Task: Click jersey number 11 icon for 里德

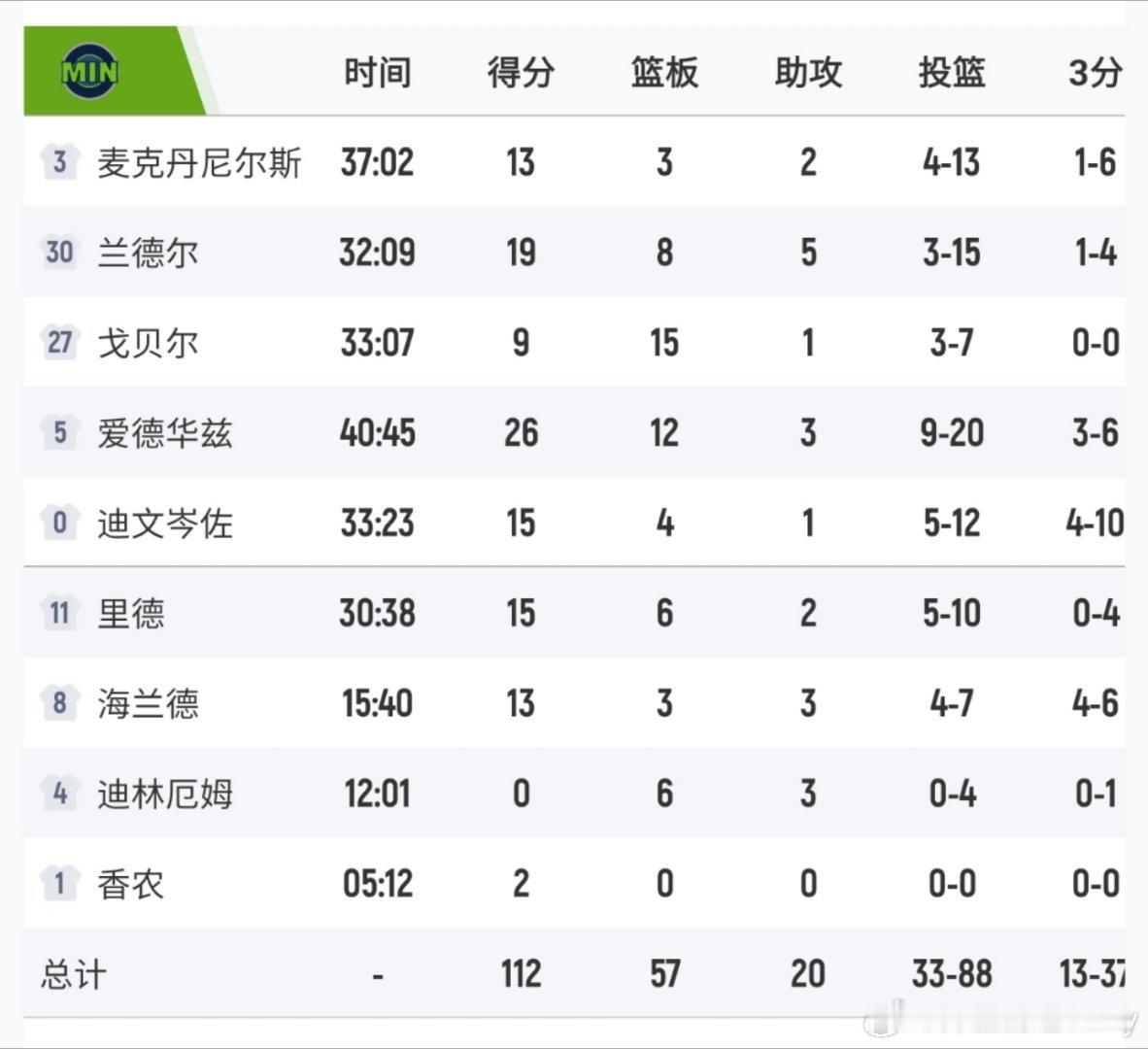Action: click(x=59, y=613)
